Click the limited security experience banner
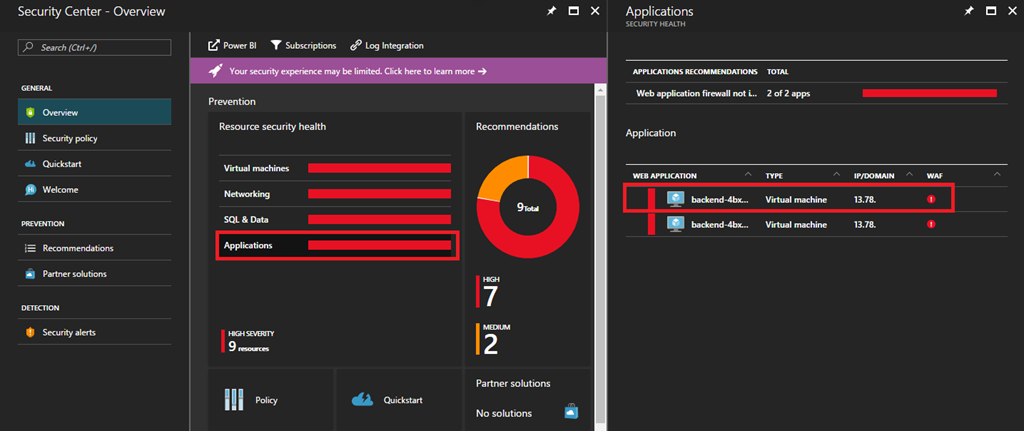This screenshot has width=1024, height=431. 398,71
